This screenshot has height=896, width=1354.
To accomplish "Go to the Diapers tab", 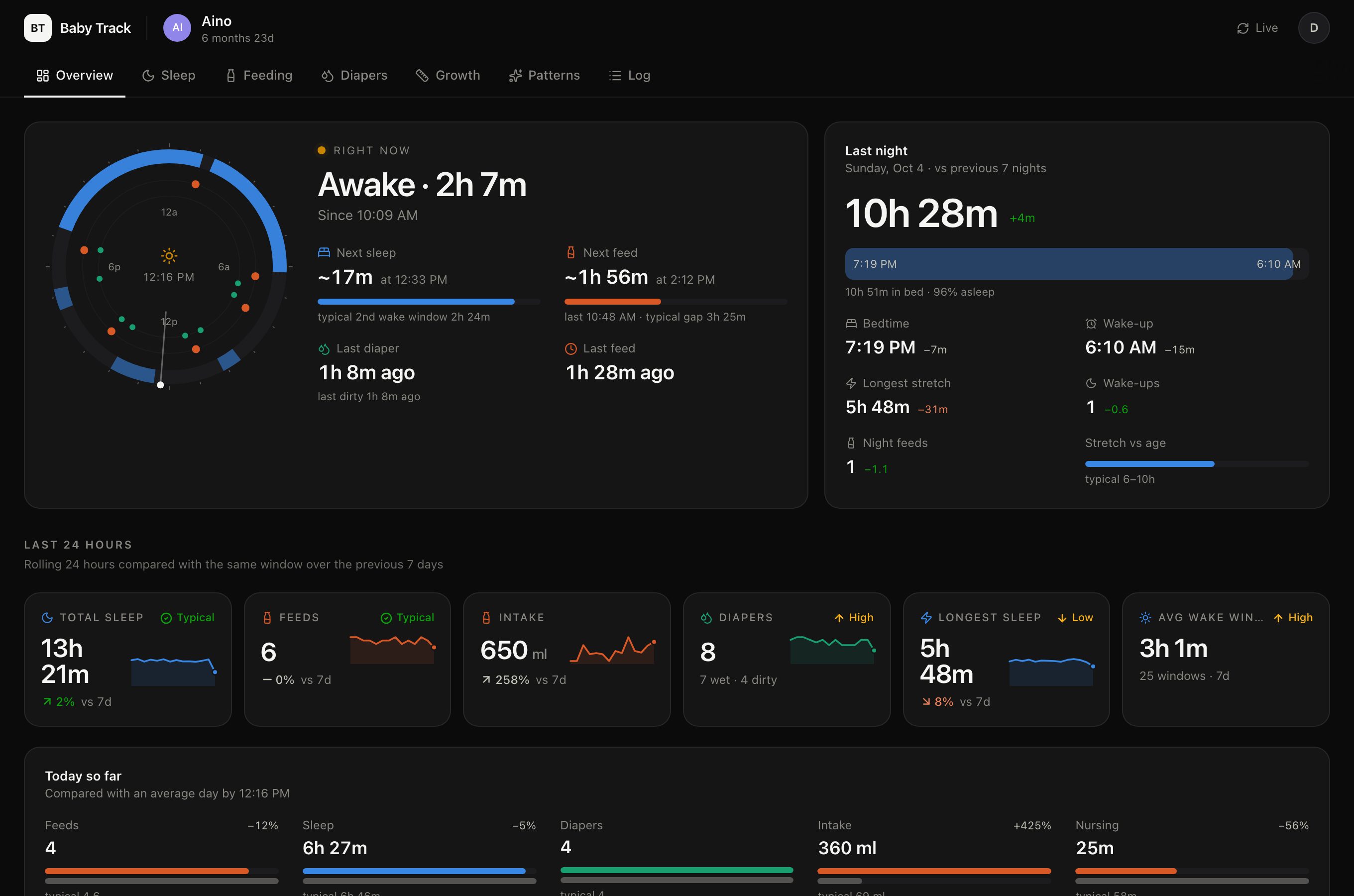I will pos(354,76).
